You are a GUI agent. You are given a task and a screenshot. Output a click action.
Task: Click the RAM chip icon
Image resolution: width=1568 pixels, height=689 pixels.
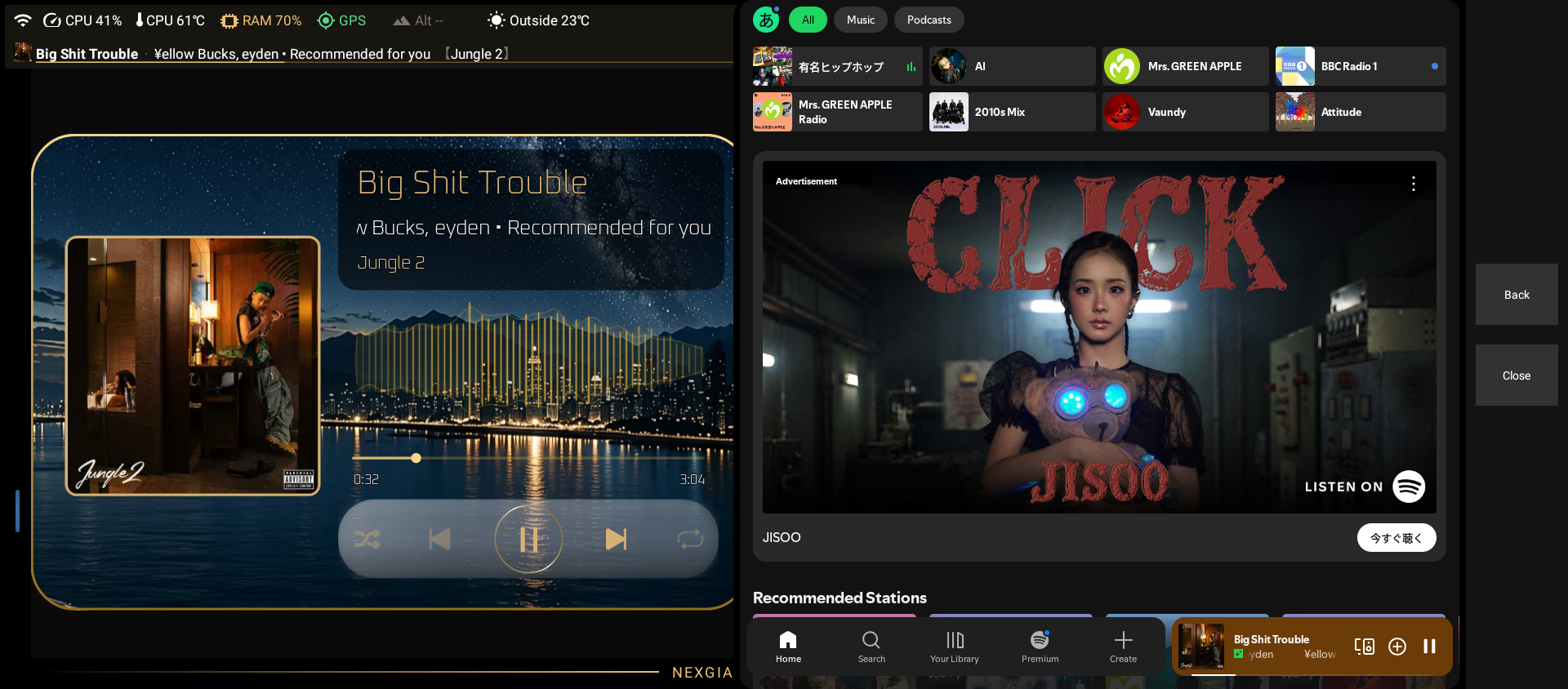229,20
